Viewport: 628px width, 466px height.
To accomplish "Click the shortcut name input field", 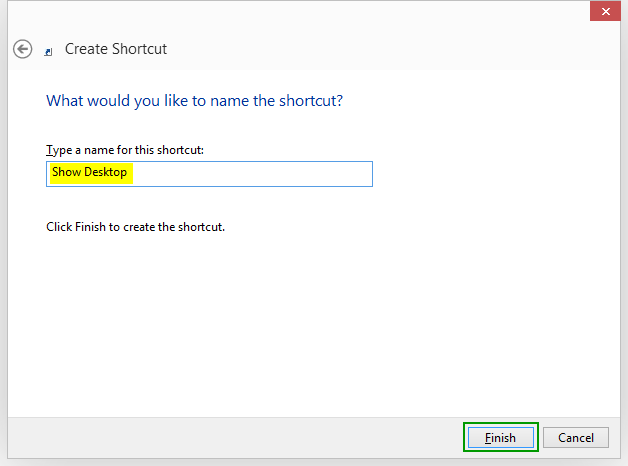I will 209,174.
